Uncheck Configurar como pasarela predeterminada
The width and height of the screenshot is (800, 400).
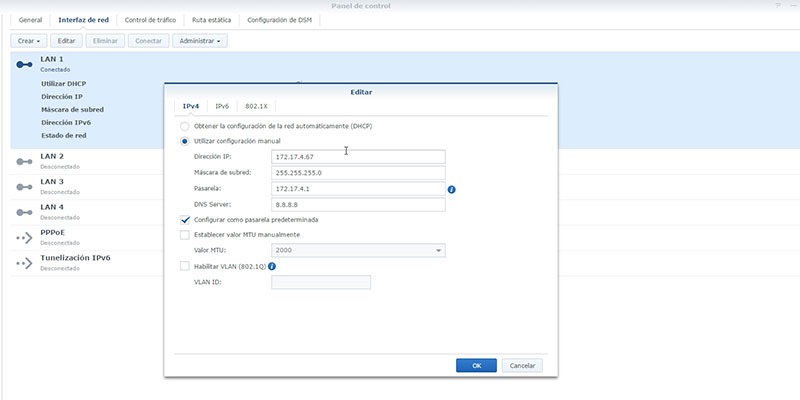185,220
